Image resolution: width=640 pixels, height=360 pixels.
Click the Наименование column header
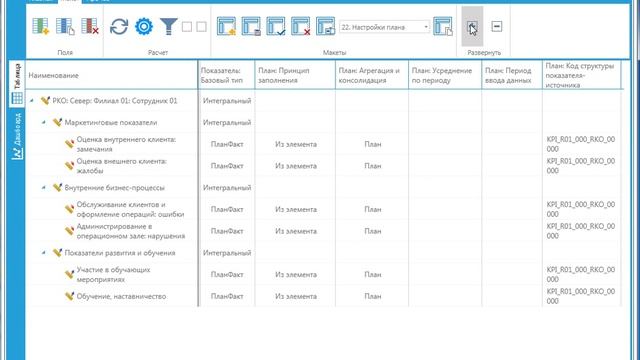[112, 75]
